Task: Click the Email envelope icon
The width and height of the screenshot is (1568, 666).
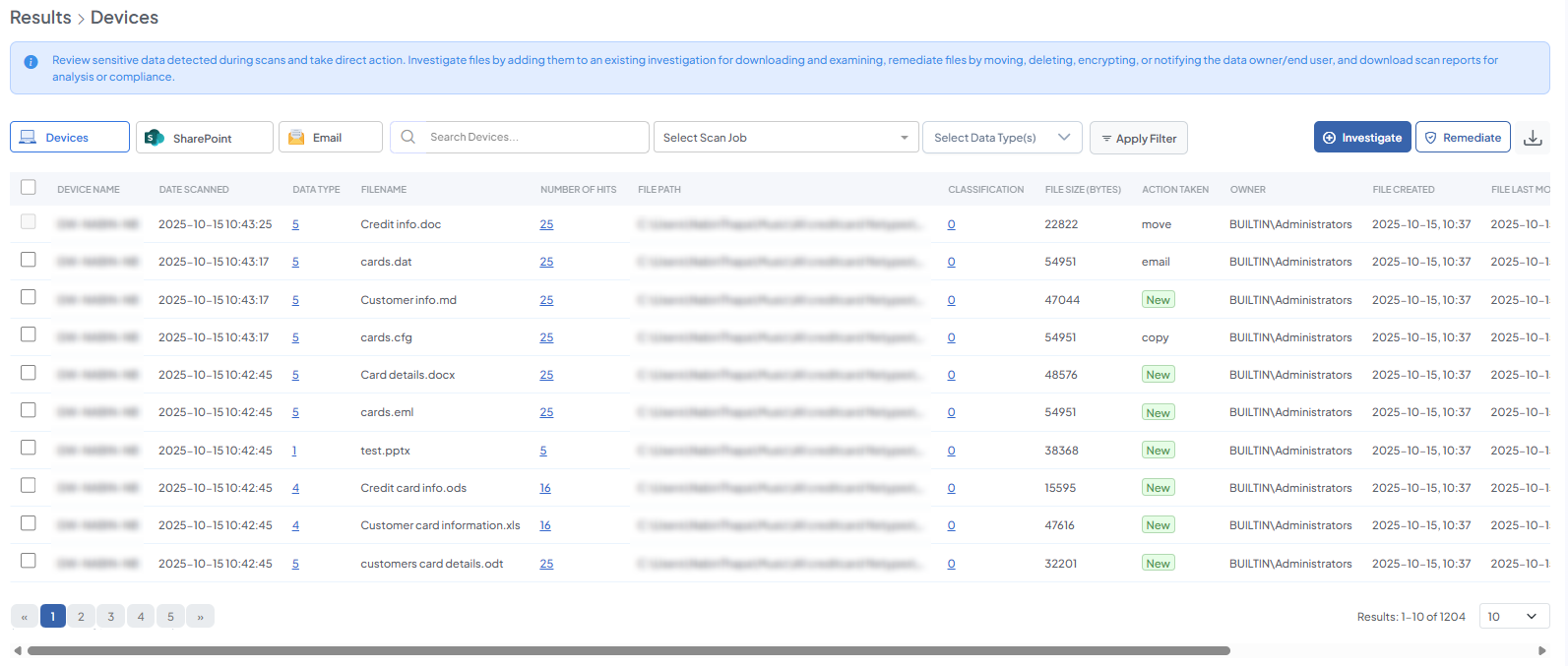Action: (296, 138)
